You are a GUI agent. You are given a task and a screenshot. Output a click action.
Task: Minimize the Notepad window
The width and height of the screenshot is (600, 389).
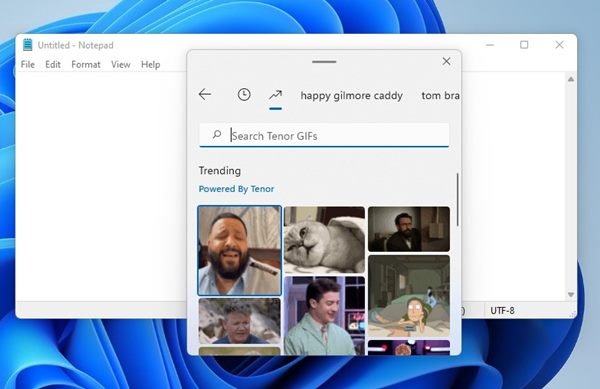[x=490, y=45]
